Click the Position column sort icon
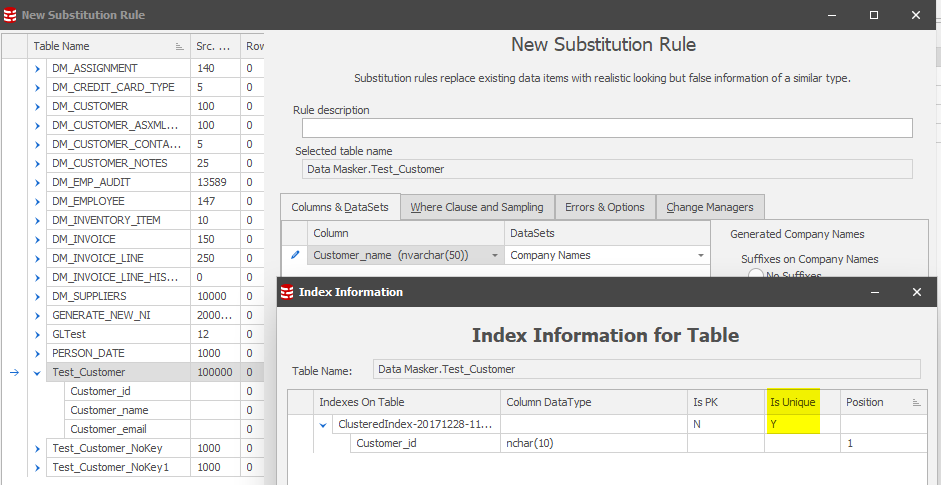941x485 pixels. 916,402
